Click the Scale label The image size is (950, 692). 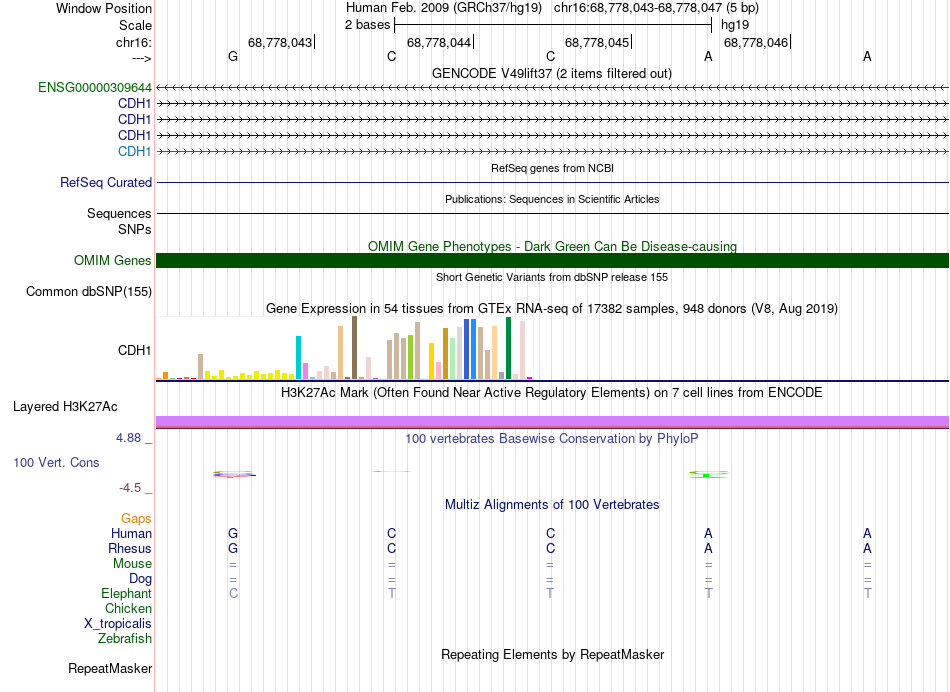(x=135, y=25)
